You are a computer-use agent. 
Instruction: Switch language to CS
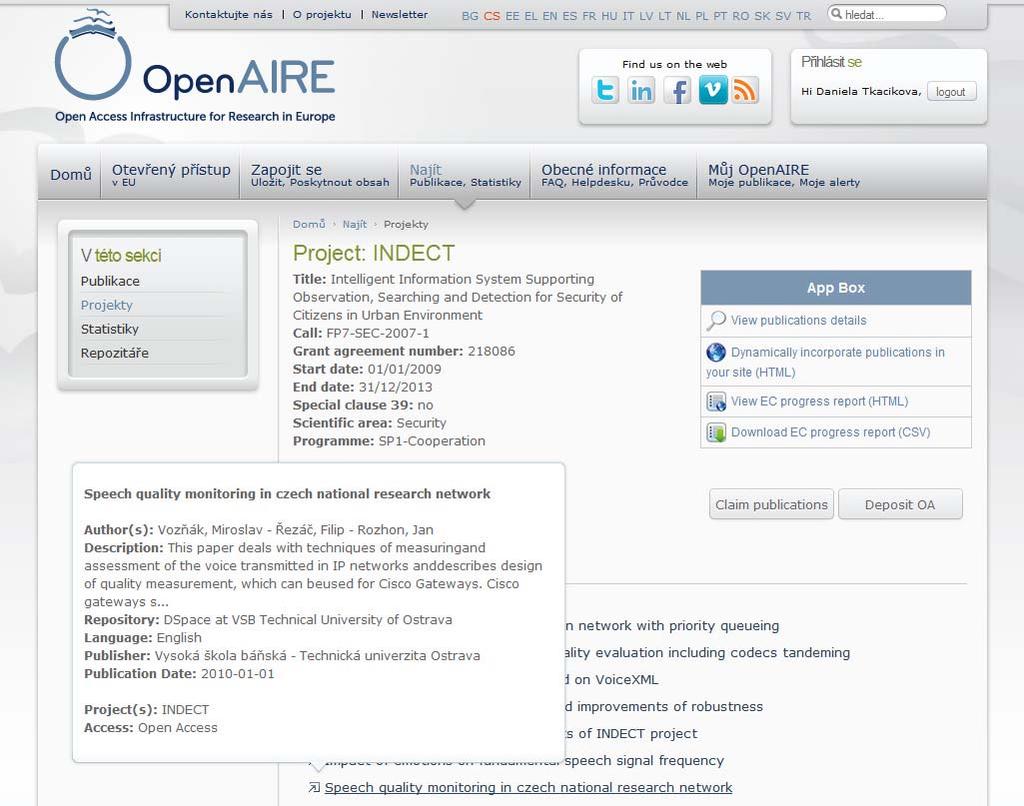click(x=492, y=16)
